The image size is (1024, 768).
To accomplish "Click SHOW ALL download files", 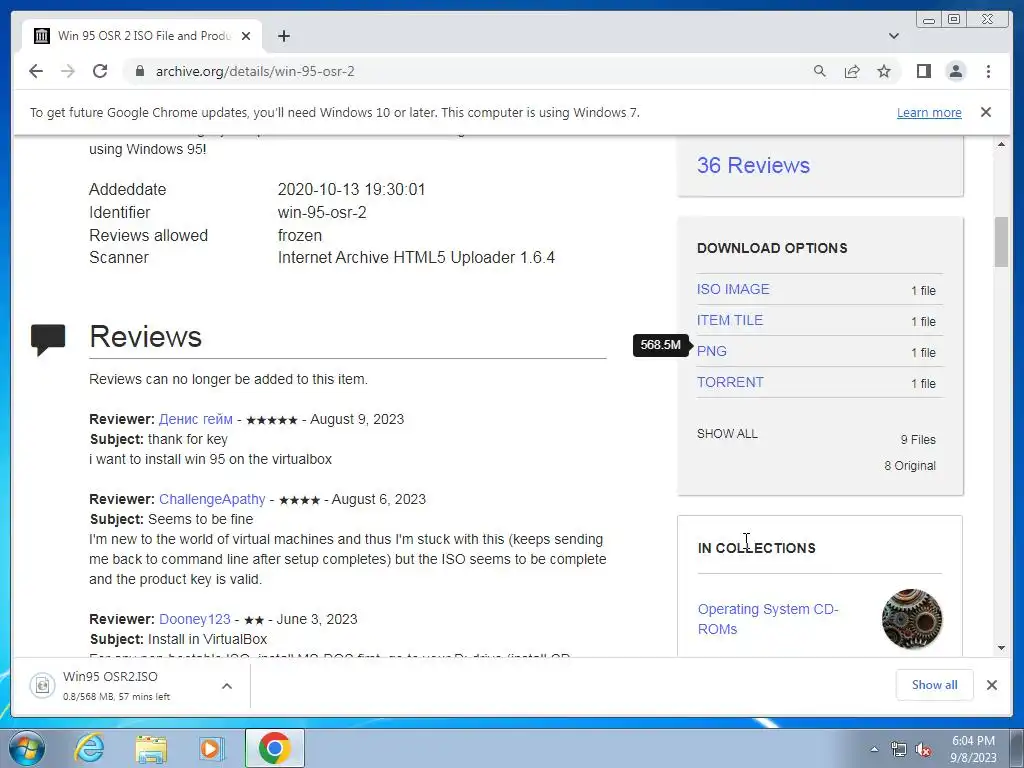I will (x=727, y=434).
